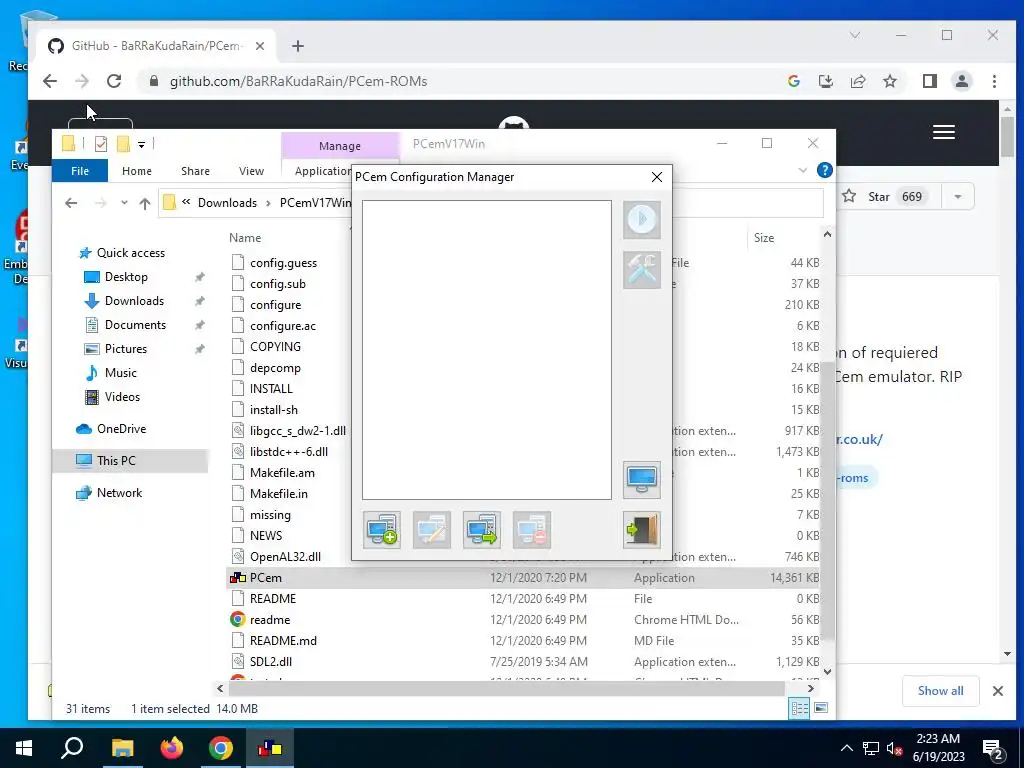Image resolution: width=1024 pixels, height=768 pixels.
Task: Sort files by Name column header
Action: 245,238
